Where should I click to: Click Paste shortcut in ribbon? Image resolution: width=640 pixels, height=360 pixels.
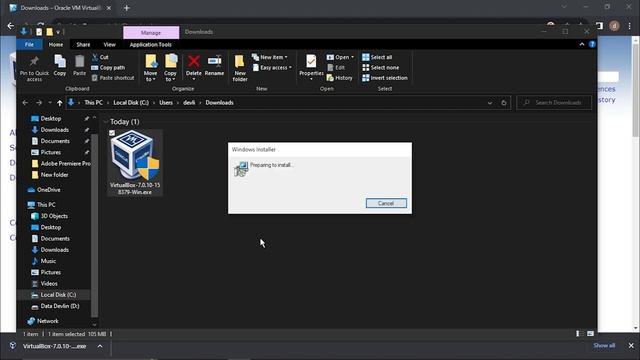(113, 78)
